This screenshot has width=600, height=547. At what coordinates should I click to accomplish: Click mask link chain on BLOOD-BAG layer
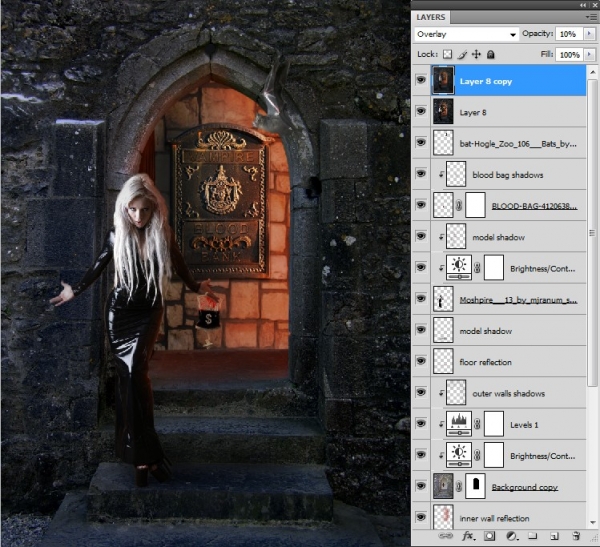(x=459, y=206)
